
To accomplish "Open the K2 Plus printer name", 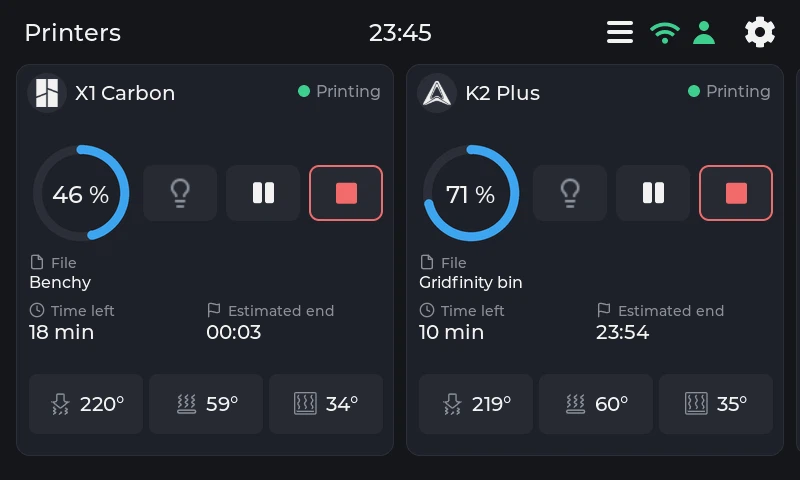I will click(503, 93).
